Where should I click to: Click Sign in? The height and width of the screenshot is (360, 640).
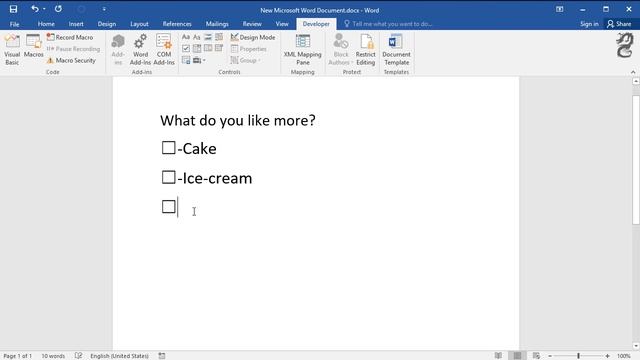(x=589, y=24)
